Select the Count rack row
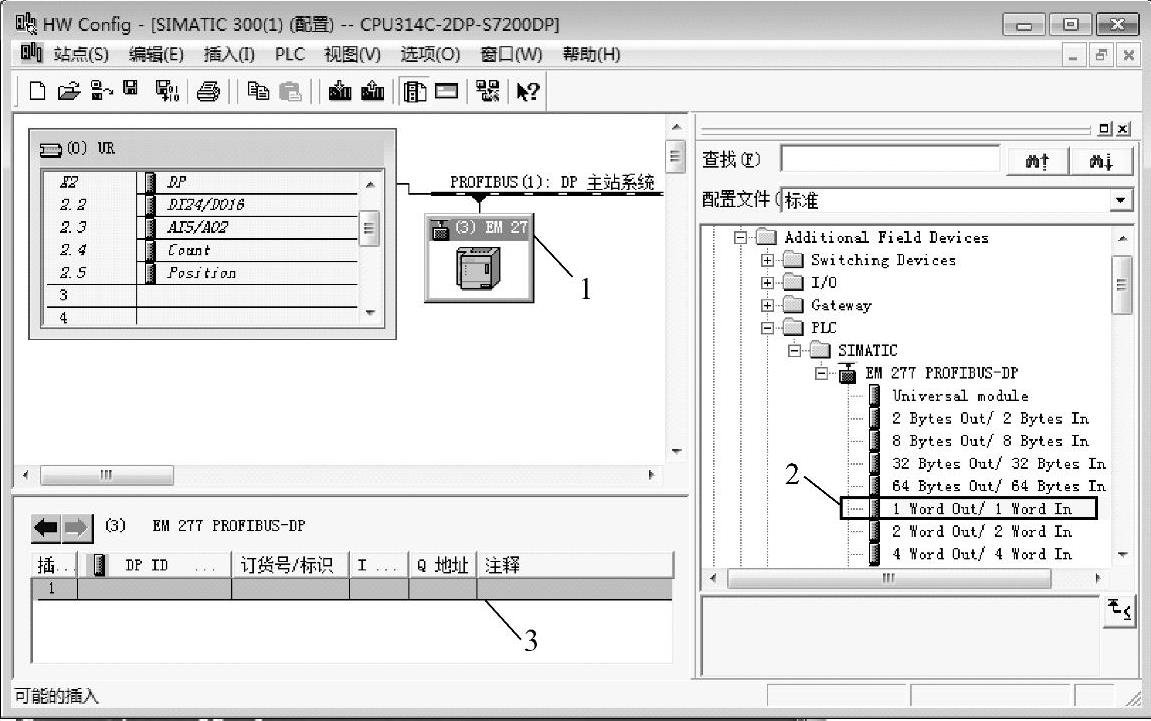The width and height of the screenshot is (1151, 721). pyautogui.click(x=201, y=250)
